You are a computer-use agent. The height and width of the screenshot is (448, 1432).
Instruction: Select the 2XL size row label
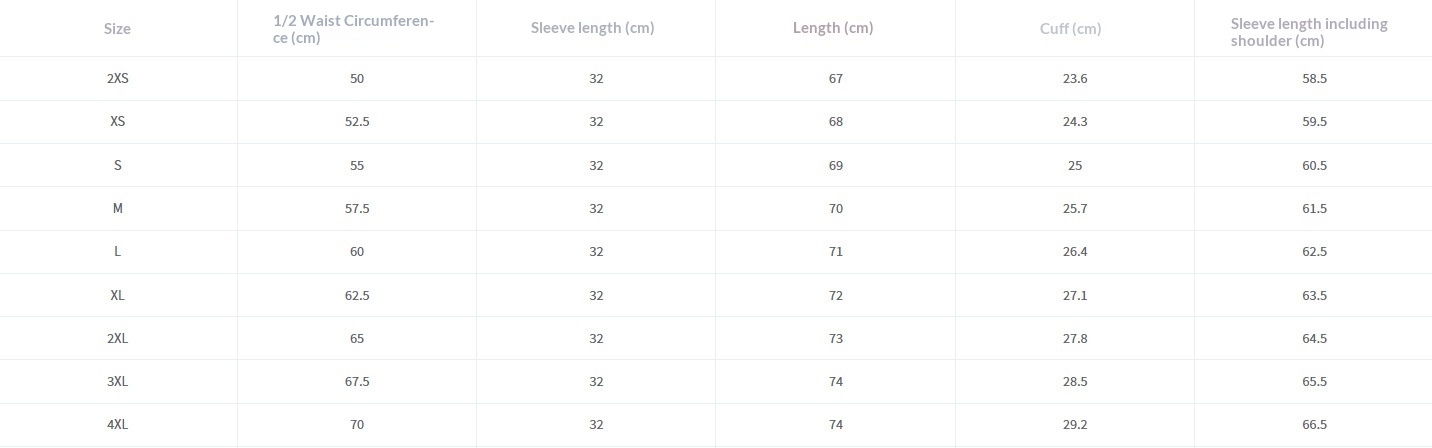(117, 339)
